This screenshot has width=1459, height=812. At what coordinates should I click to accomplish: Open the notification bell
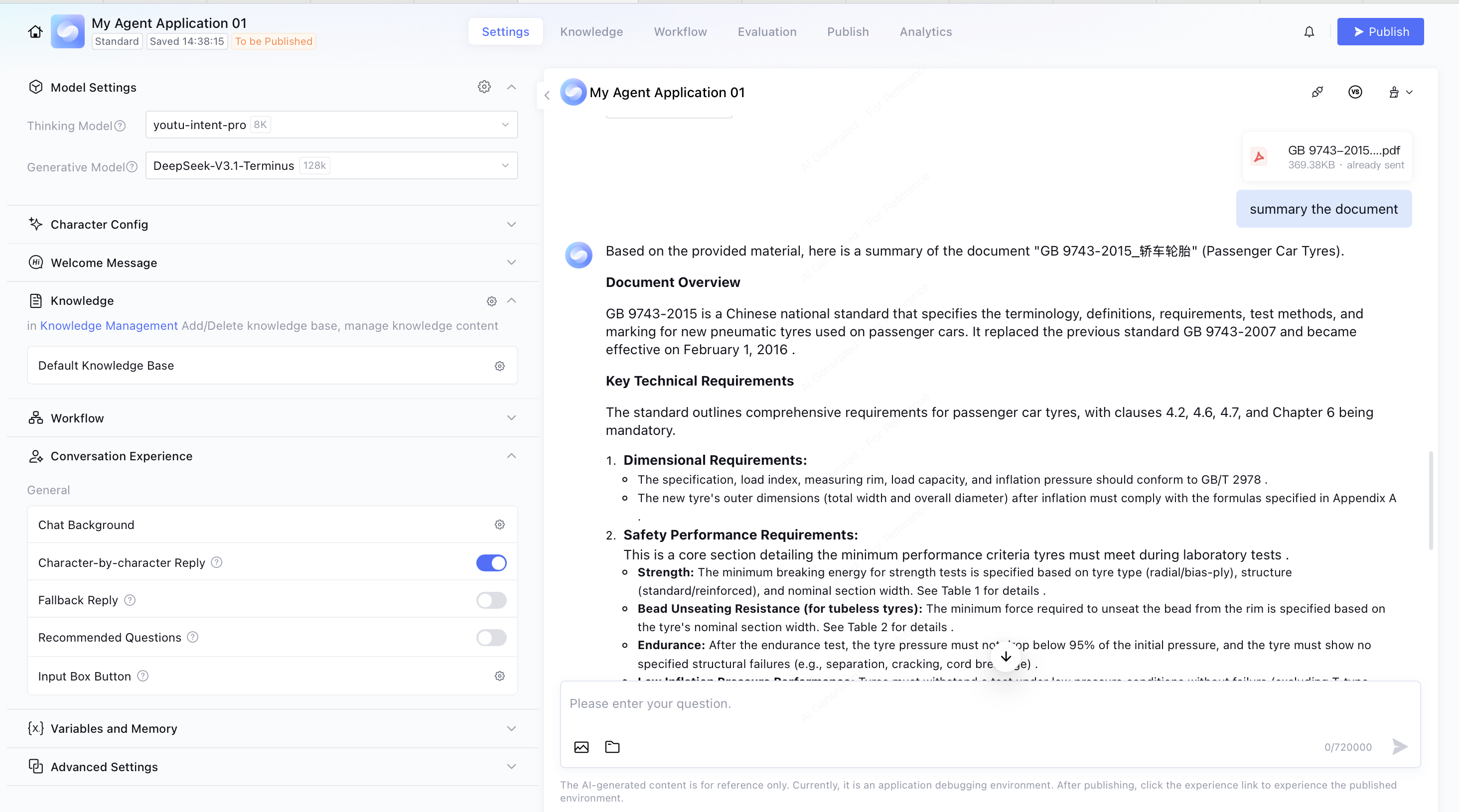1309,32
